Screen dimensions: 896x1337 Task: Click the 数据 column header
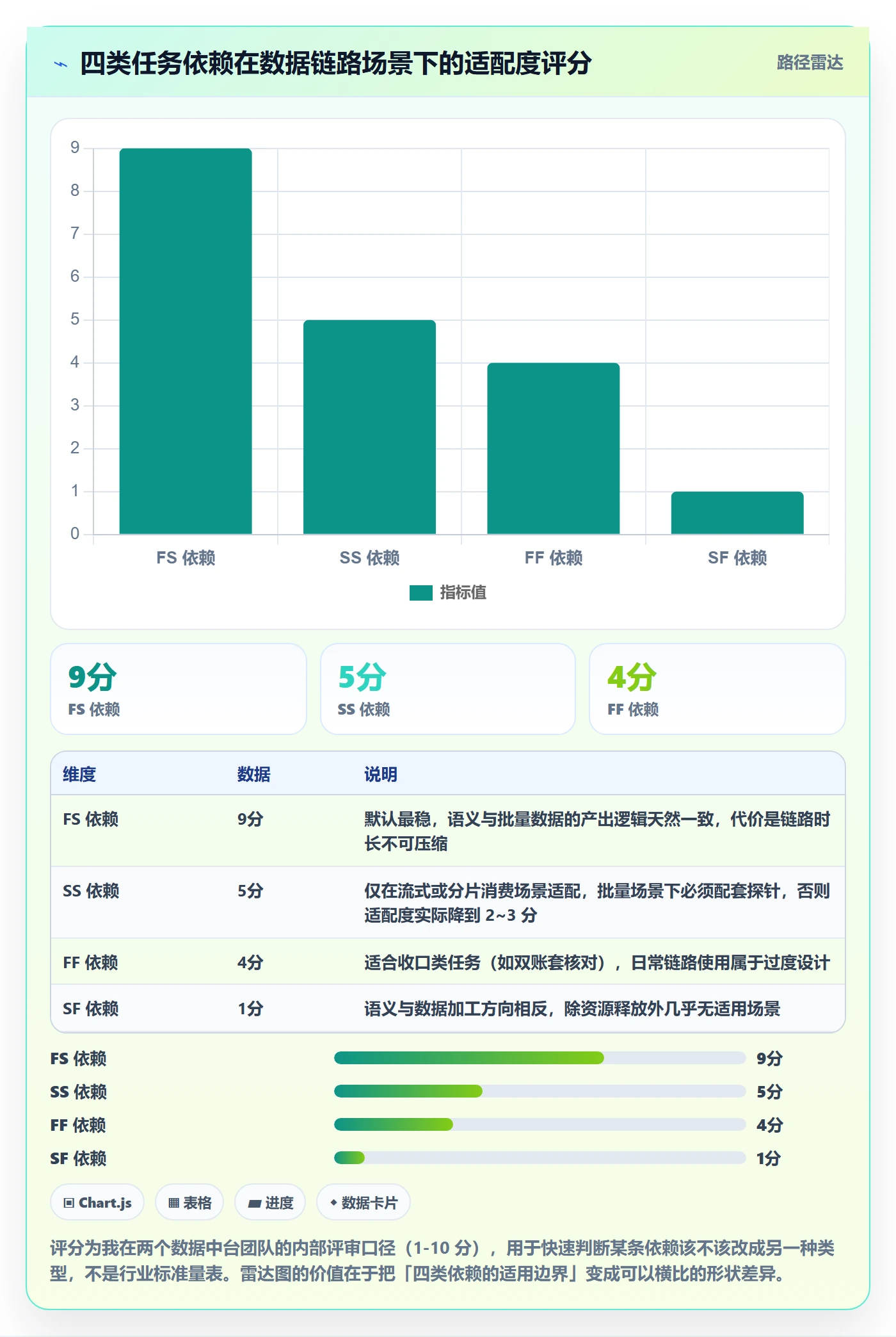[x=254, y=774]
